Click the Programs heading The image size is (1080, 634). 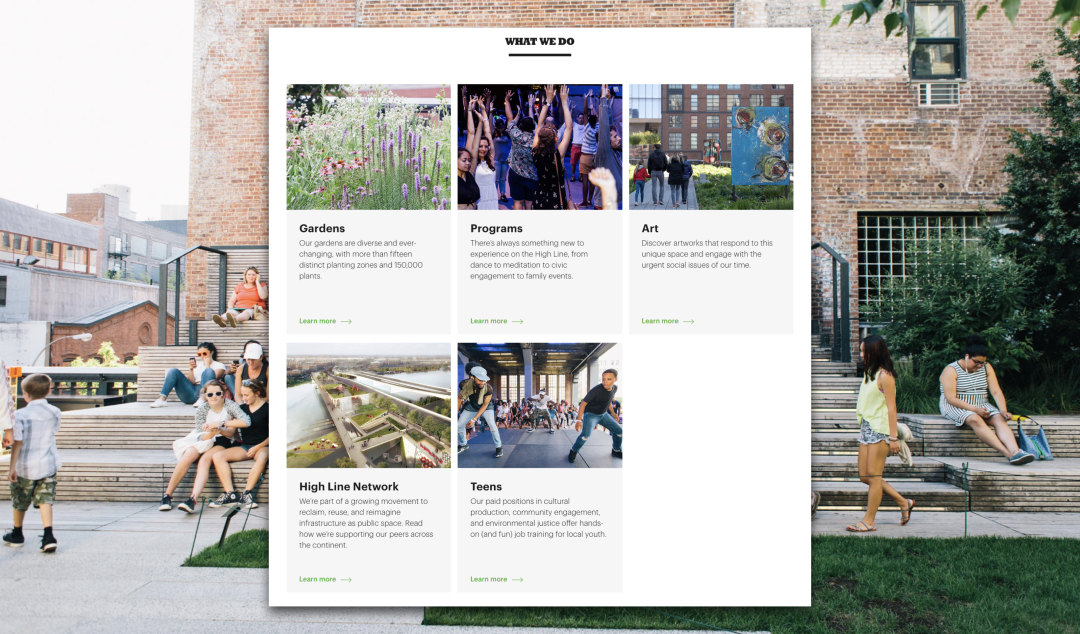click(x=496, y=229)
